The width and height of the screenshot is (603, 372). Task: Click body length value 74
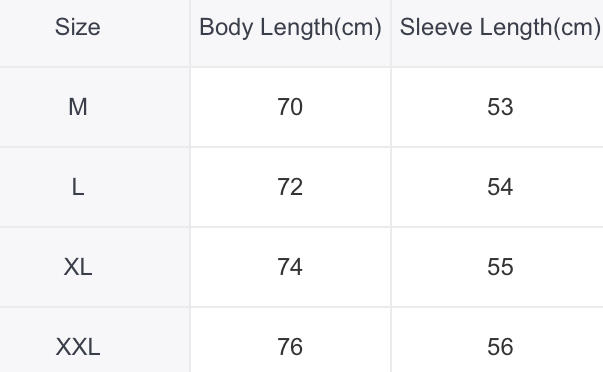(290, 267)
